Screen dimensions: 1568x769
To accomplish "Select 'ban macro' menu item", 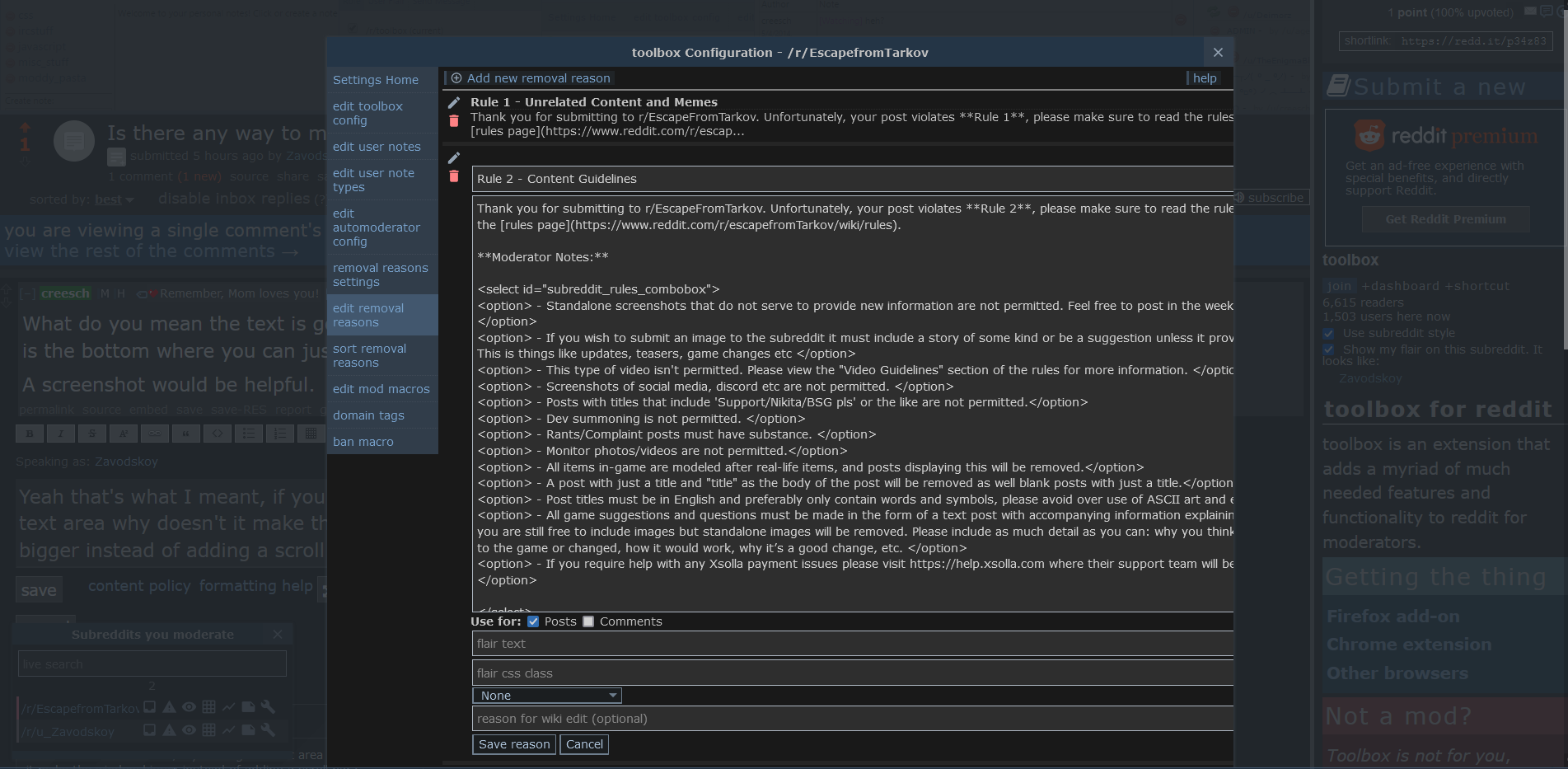I will click(382, 442).
